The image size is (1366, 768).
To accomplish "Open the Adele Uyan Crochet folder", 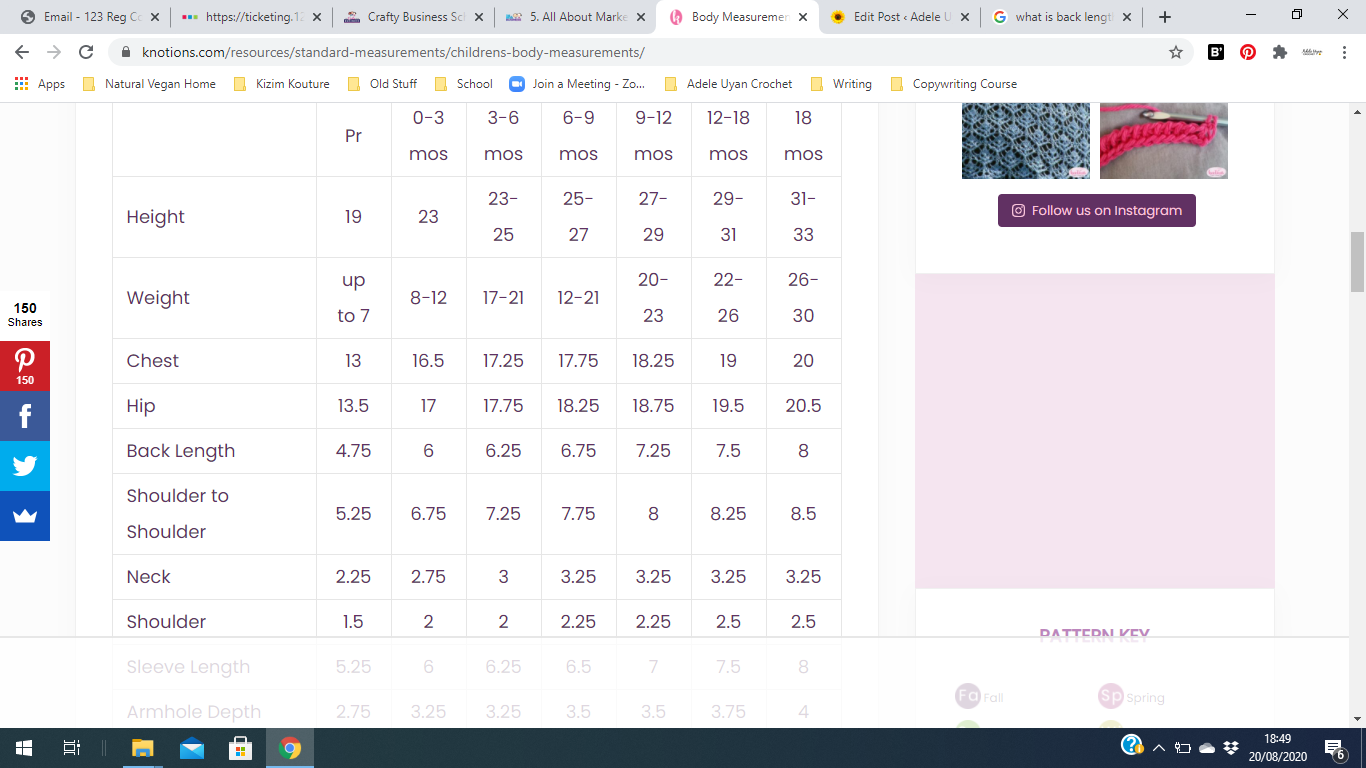I will pos(729,84).
